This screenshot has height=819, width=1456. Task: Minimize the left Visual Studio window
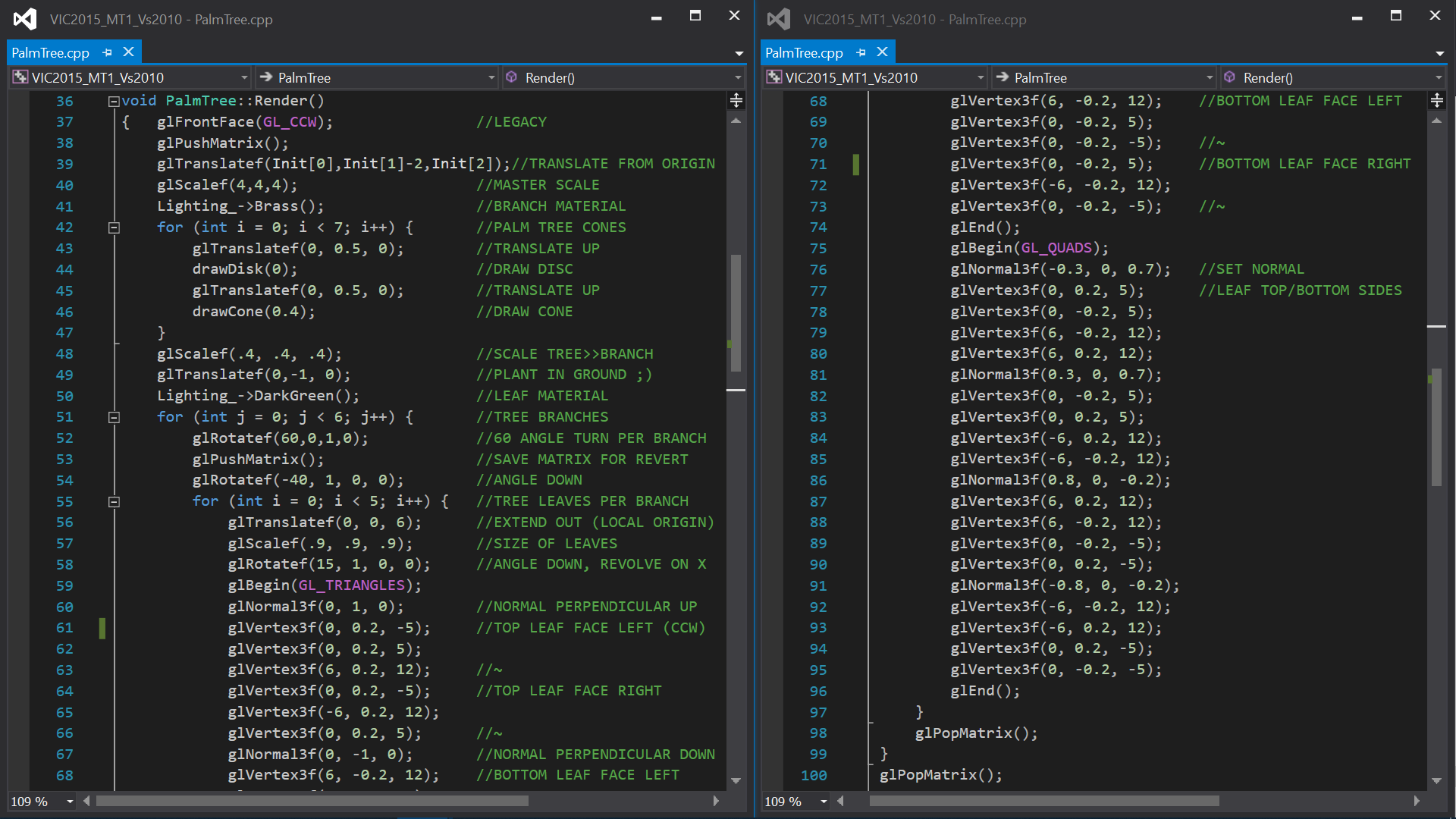[657, 16]
